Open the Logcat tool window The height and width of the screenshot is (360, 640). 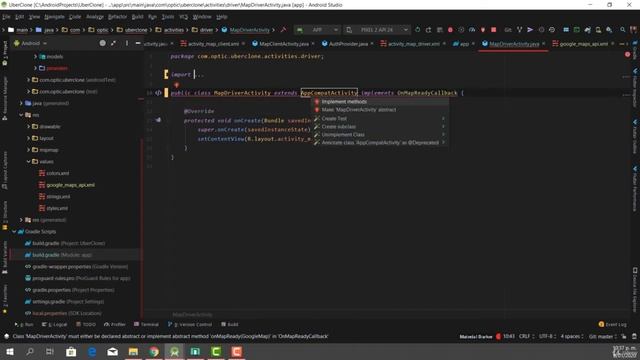point(54,324)
